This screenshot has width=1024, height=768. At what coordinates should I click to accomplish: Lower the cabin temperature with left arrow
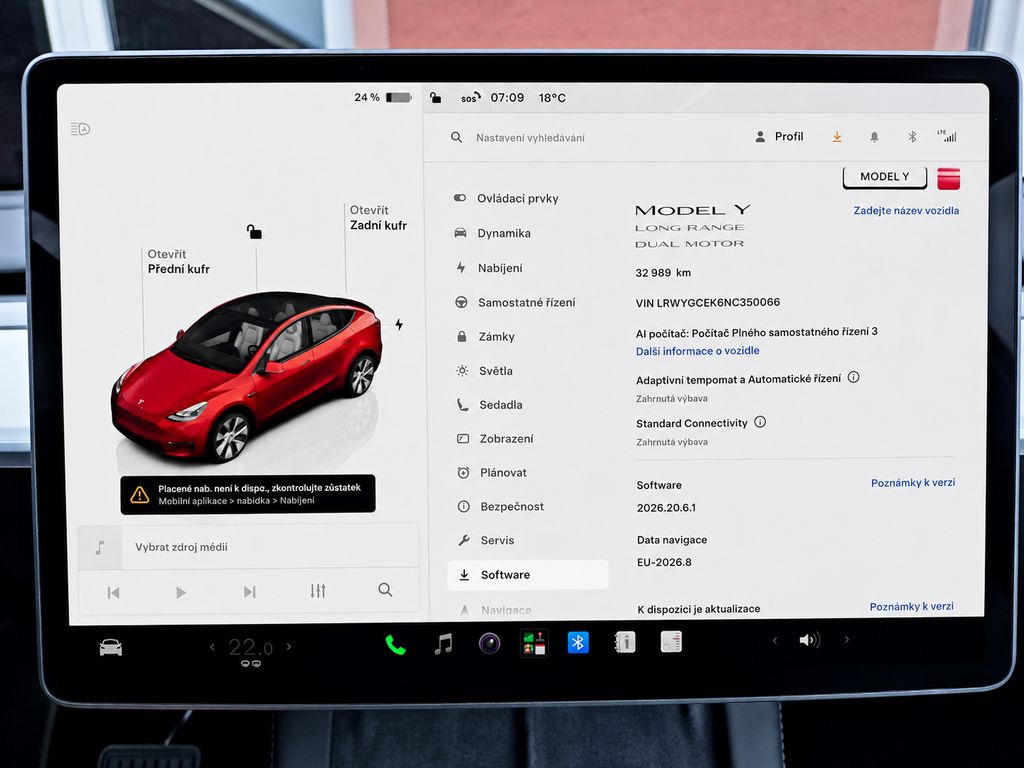[x=212, y=647]
